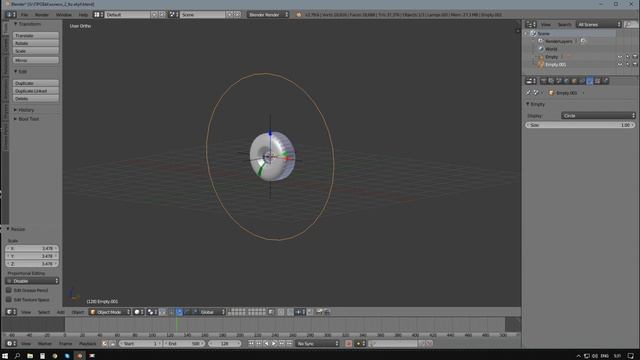Open the Timeline editor type selector

(x=11, y=344)
